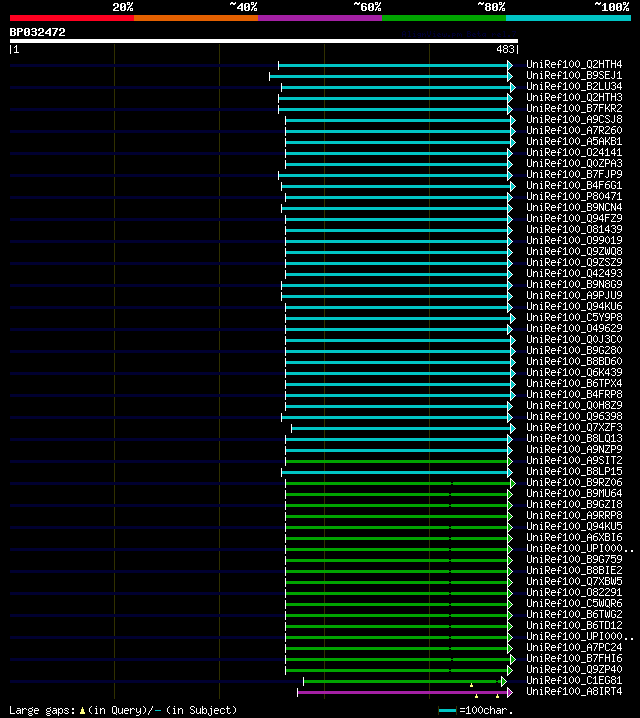Viewport: 640px width, 718px height.
Task: Click the green ~80% identity legend segment
Action: pyautogui.click(x=444, y=18)
